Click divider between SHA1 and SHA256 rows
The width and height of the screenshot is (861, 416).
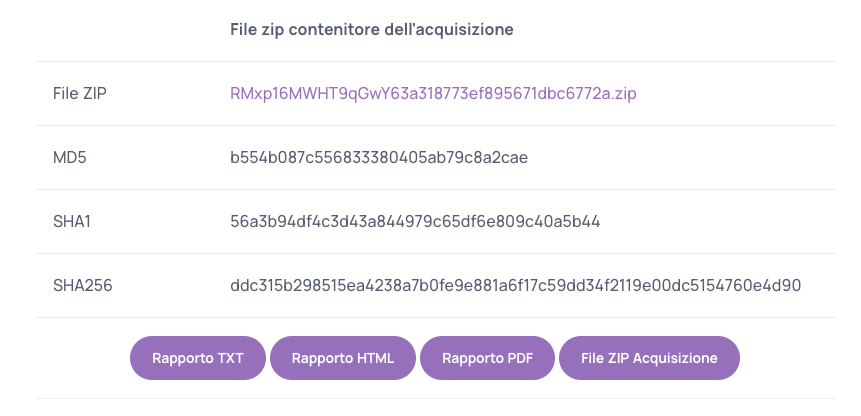tap(435, 253)
